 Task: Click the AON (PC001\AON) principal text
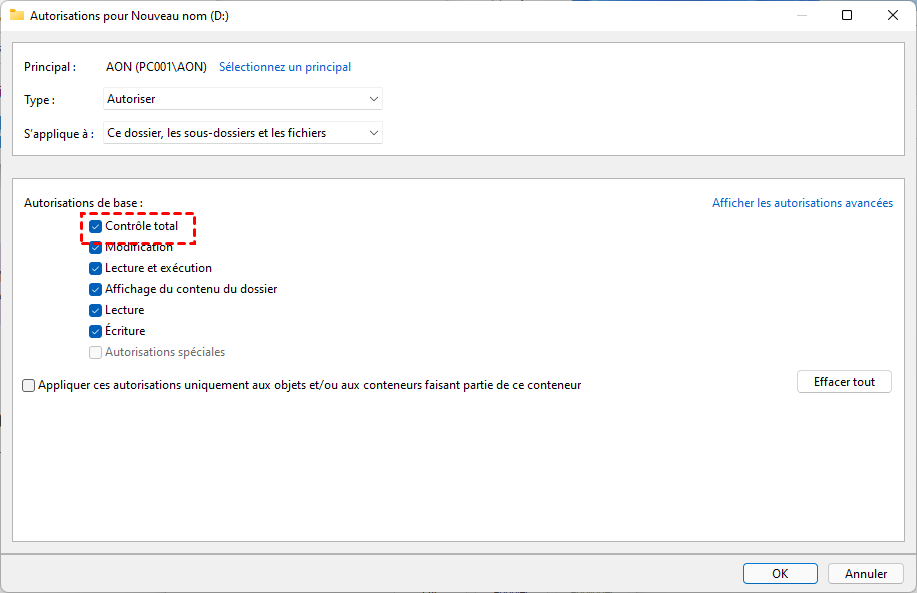[156, 67]
